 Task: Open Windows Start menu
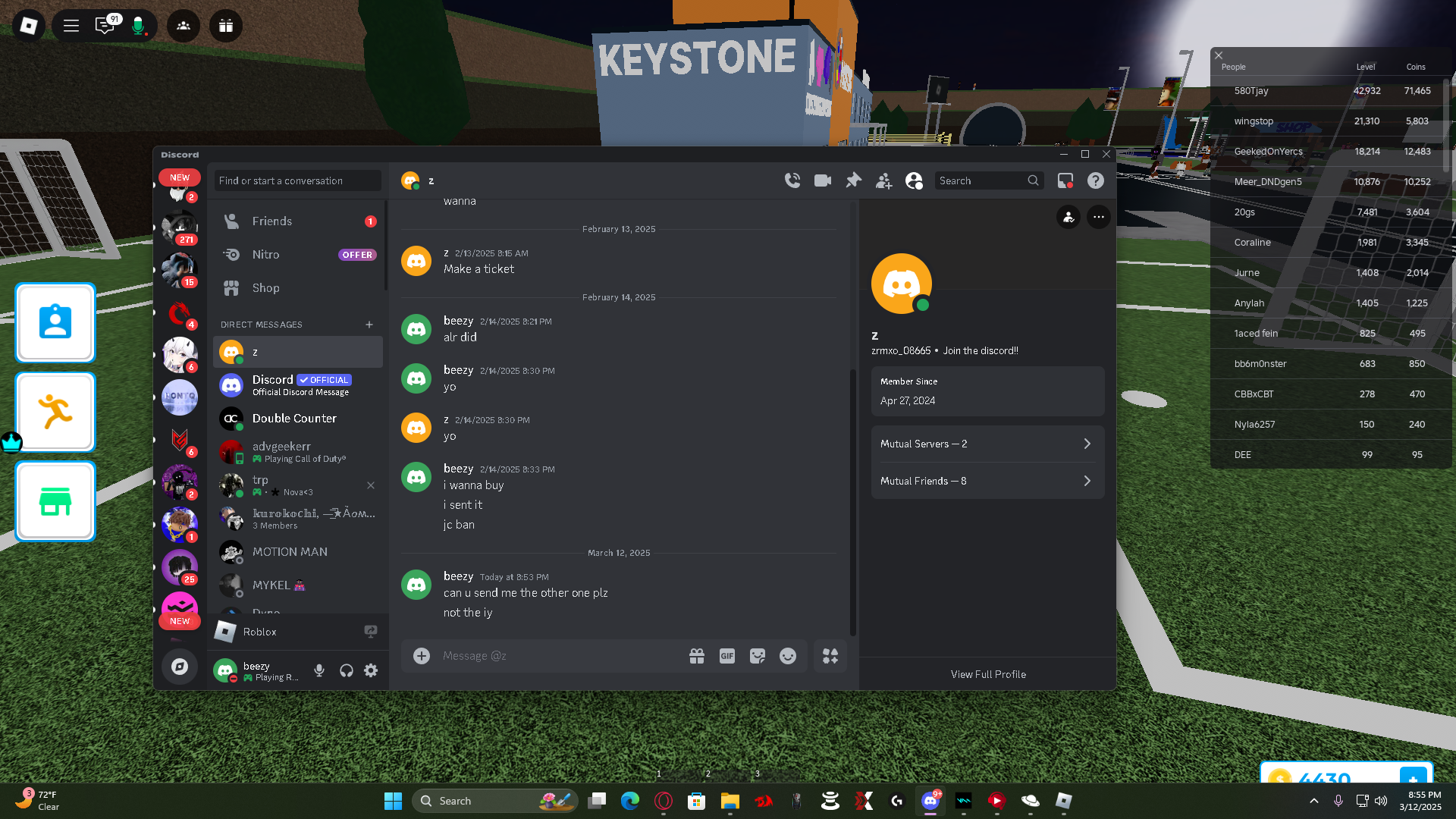[x=393, y=801]
